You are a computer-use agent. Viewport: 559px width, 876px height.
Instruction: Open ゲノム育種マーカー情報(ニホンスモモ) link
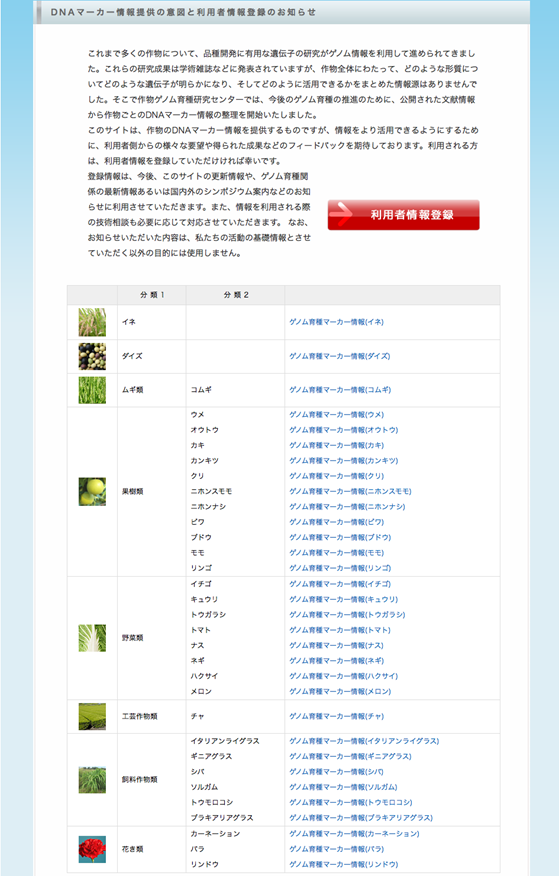click(350, 492)
